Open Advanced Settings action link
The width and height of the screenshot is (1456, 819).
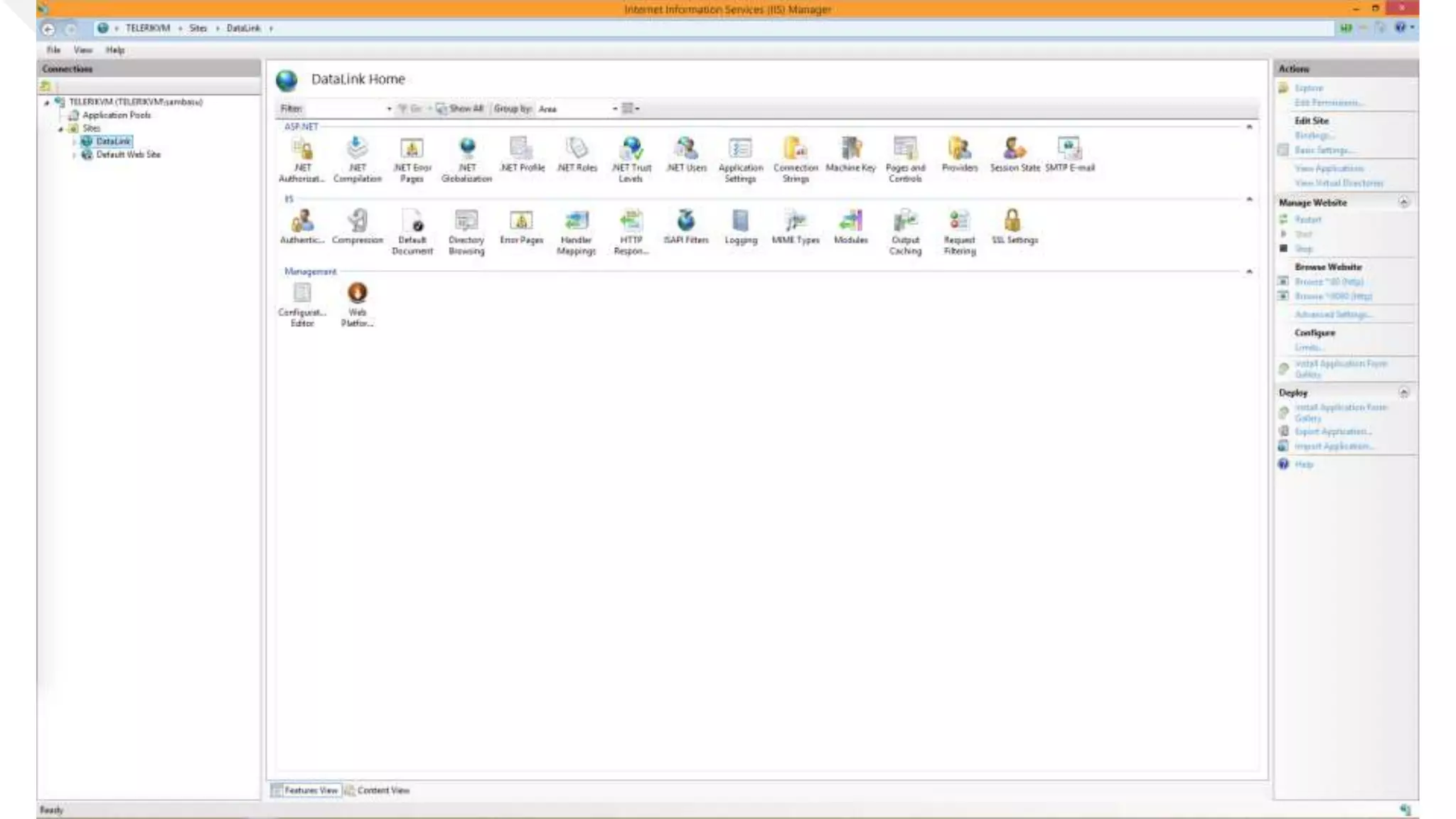(1333, 314)
